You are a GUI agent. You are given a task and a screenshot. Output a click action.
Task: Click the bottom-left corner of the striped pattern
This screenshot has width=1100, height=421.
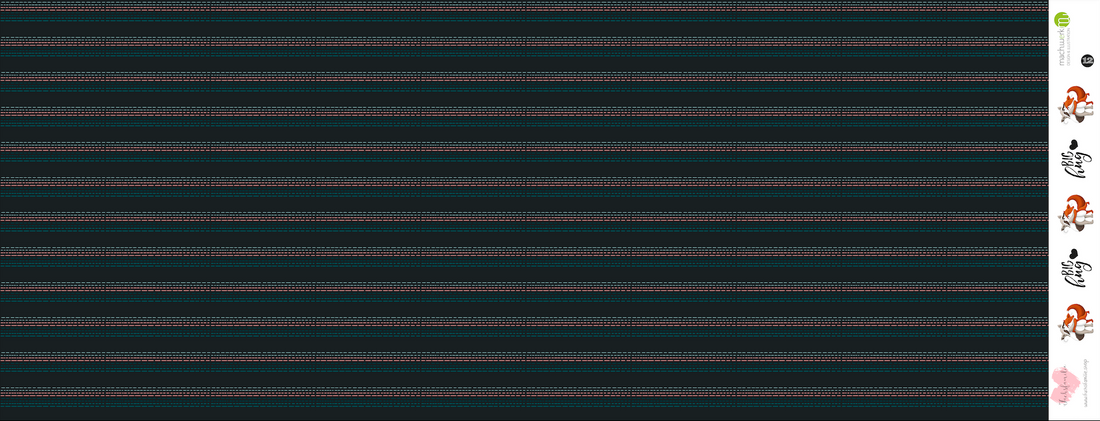(3, 417)
